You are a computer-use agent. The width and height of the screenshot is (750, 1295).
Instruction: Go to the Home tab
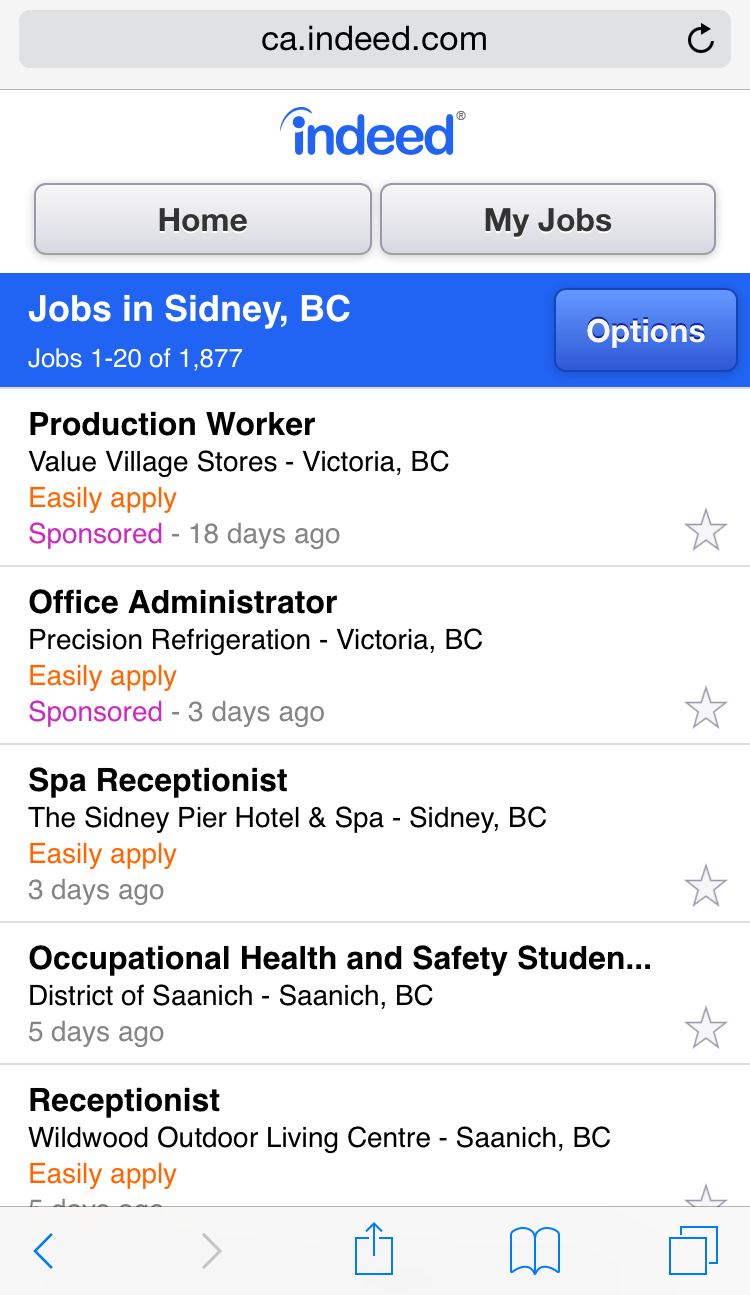click(x=203, y=220)
